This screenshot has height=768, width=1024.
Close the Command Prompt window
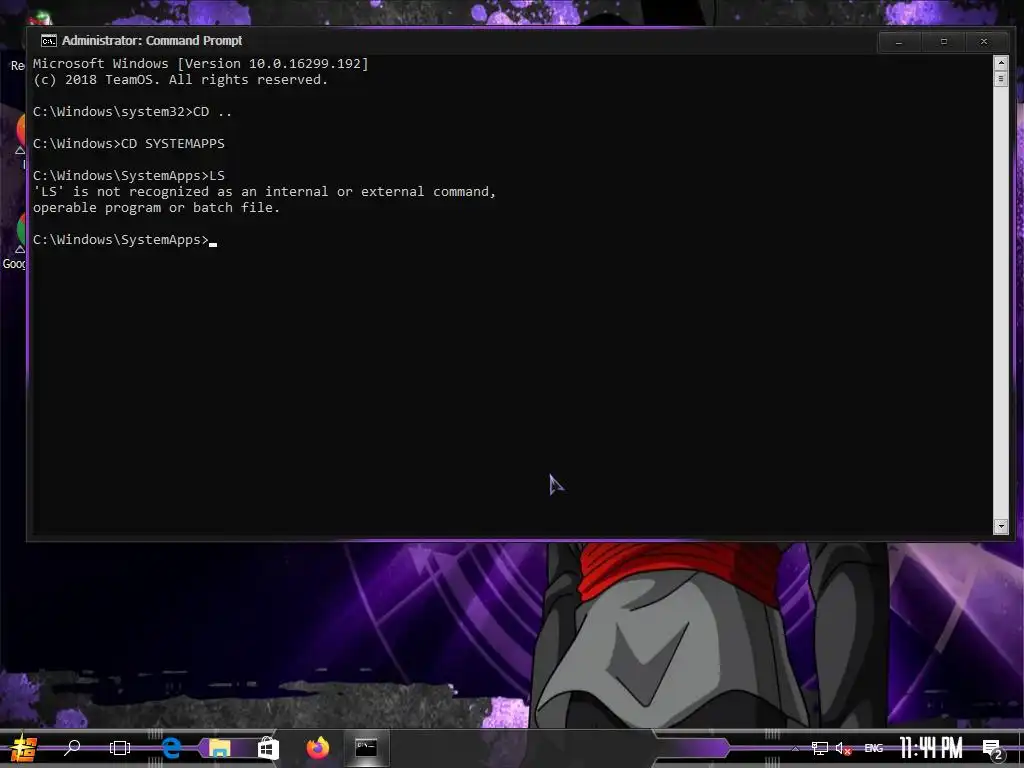point(984,42)
